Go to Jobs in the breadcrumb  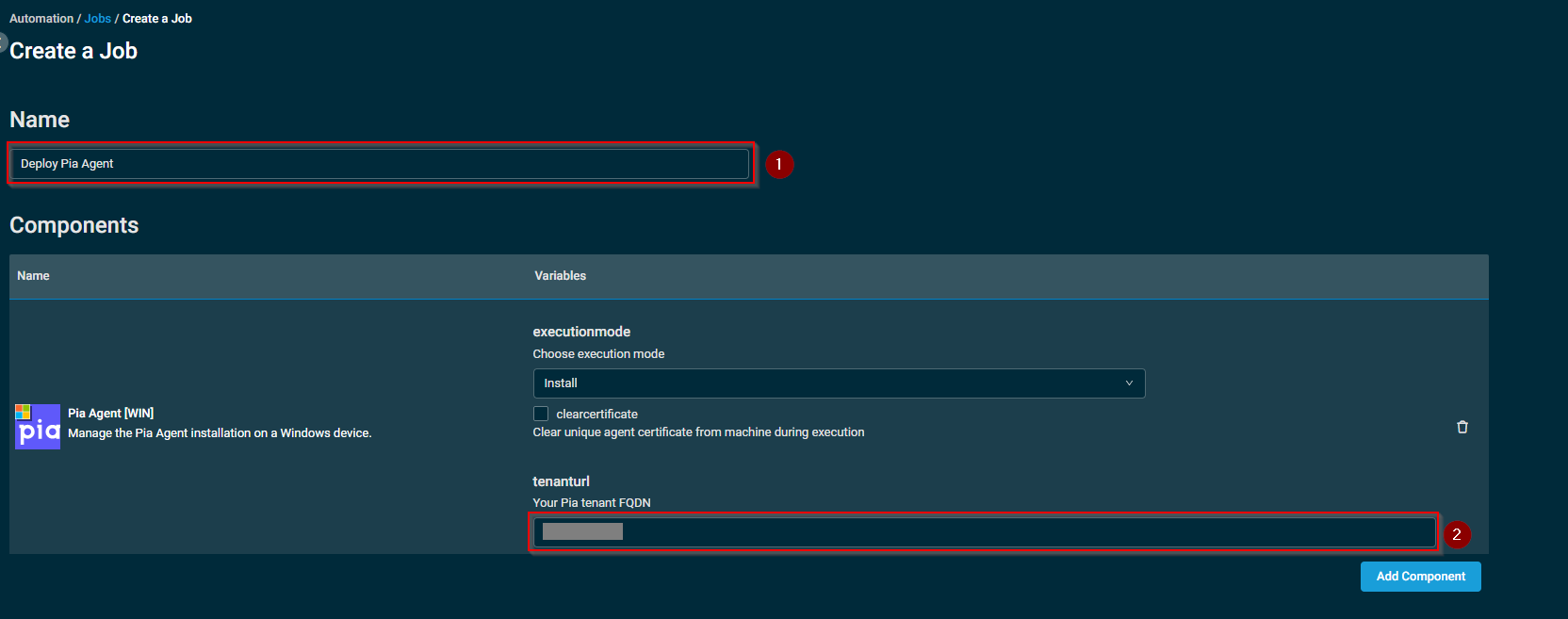coord(98,19)
